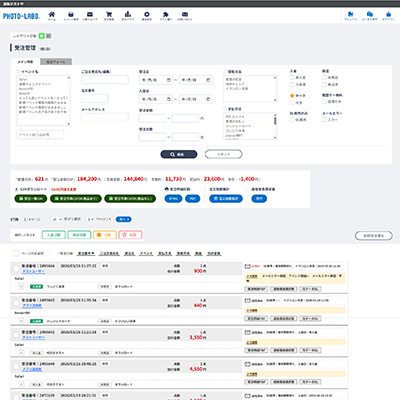
Task: Switch to the grey second search tab
Action: coord(56,62)
